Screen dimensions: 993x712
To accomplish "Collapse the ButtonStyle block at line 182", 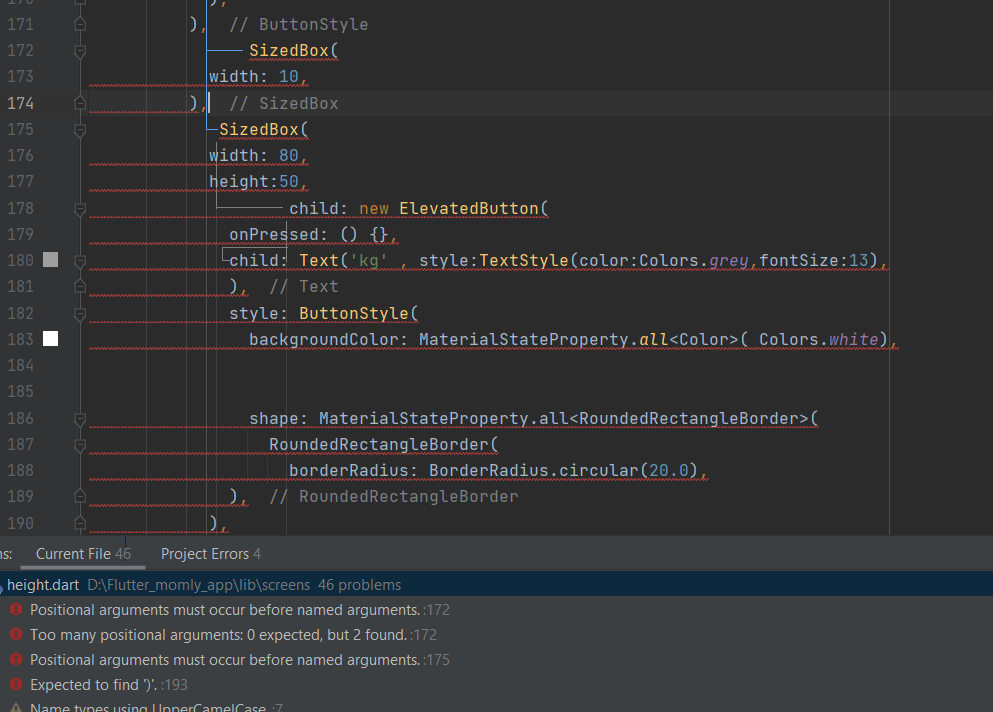I will pos(80,314).
